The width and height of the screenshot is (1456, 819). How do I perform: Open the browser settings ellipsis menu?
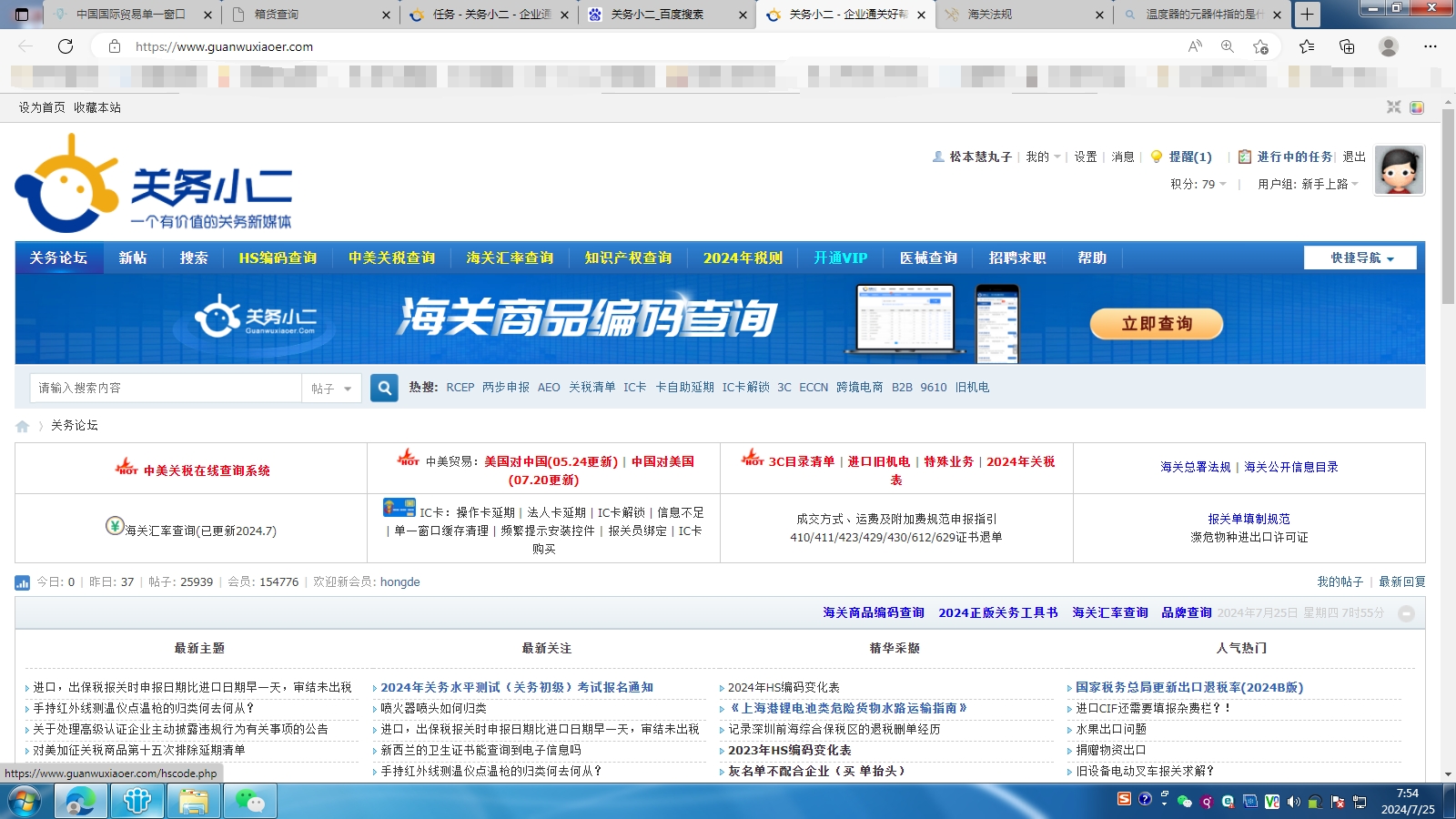[1431, 46]
